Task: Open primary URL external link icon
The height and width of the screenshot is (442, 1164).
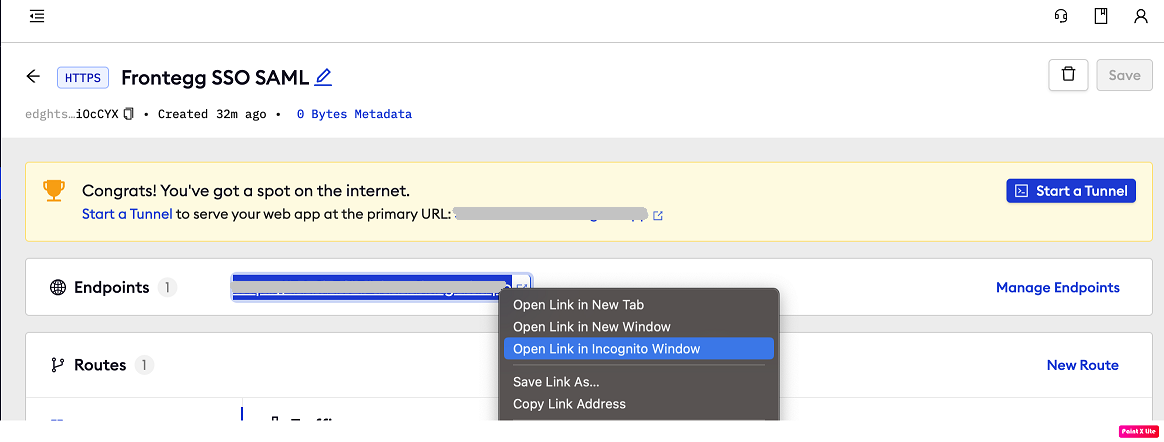Action: 658,216
